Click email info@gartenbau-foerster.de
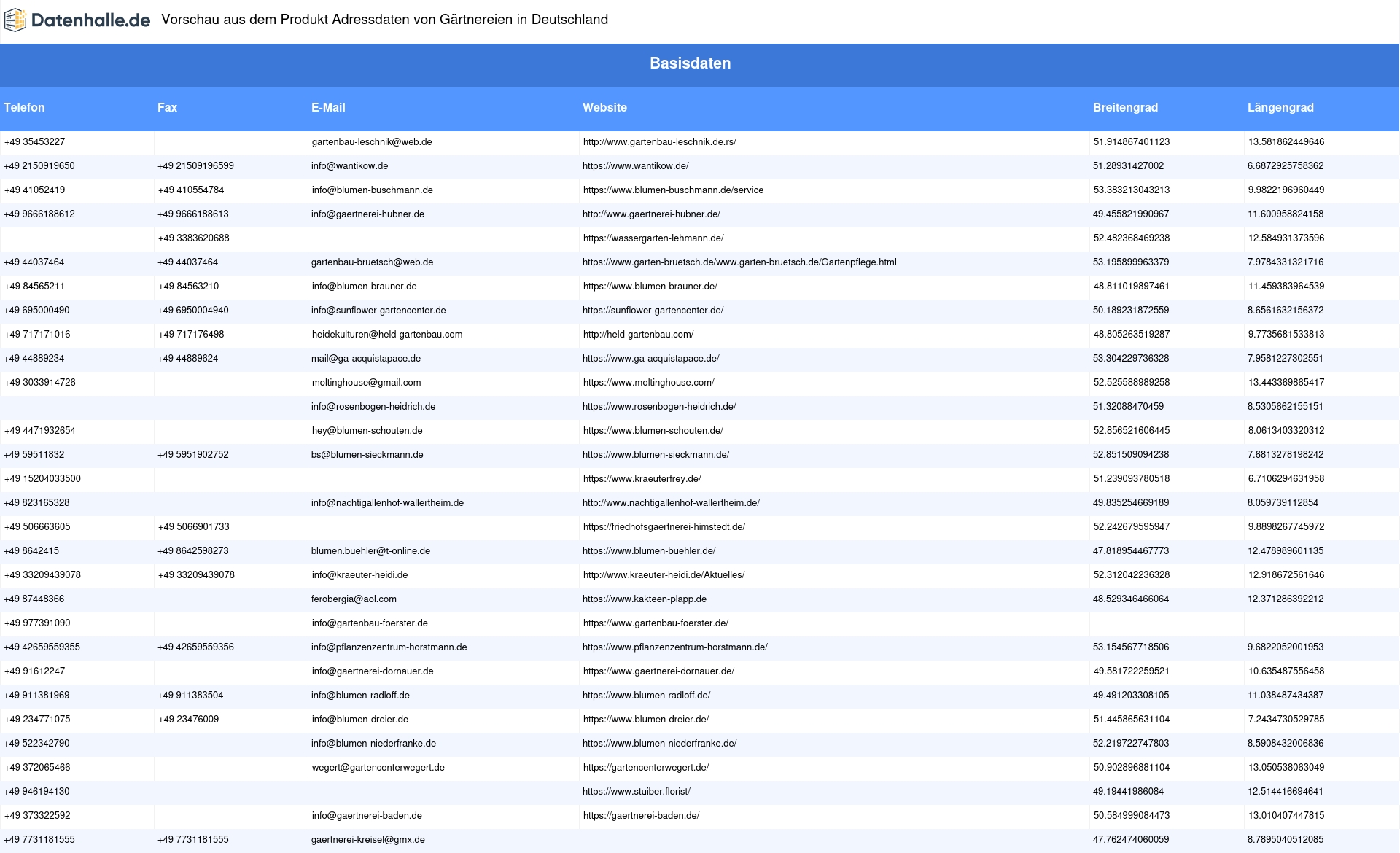The width and height of the screenshot is (1400, 853). [x=370, y=623]
